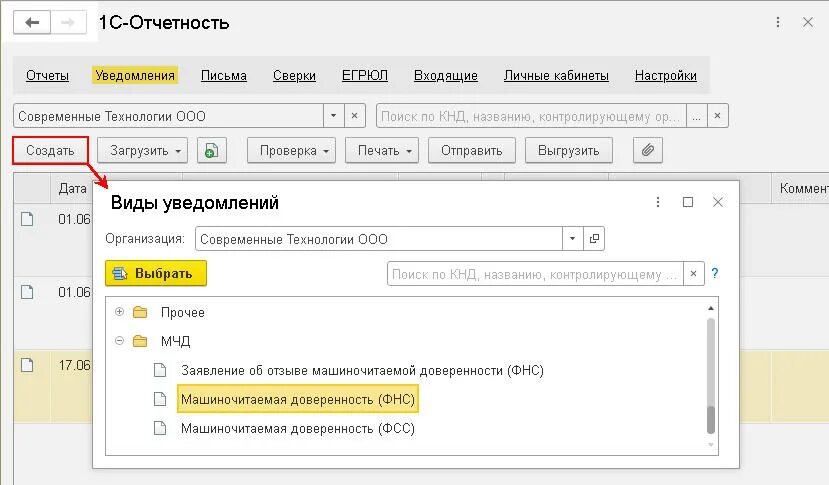This screenshot has height=485, width=829.
Task: Click the notification list scroll up arrow
Action: point(711,308)
